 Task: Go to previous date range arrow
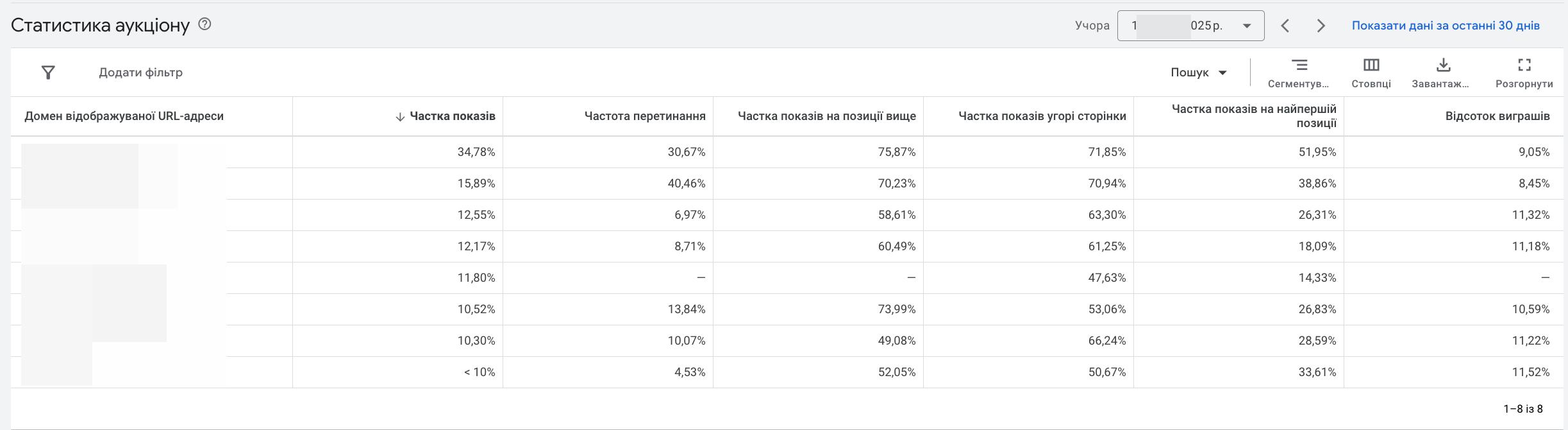click(x=1285, y=26)
